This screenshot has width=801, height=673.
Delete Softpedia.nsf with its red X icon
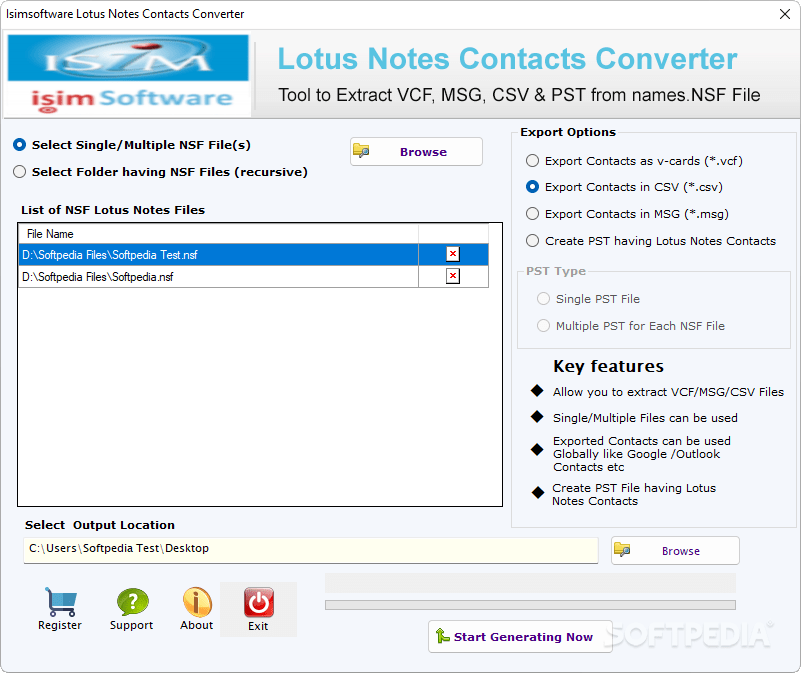tap(452, 277)
